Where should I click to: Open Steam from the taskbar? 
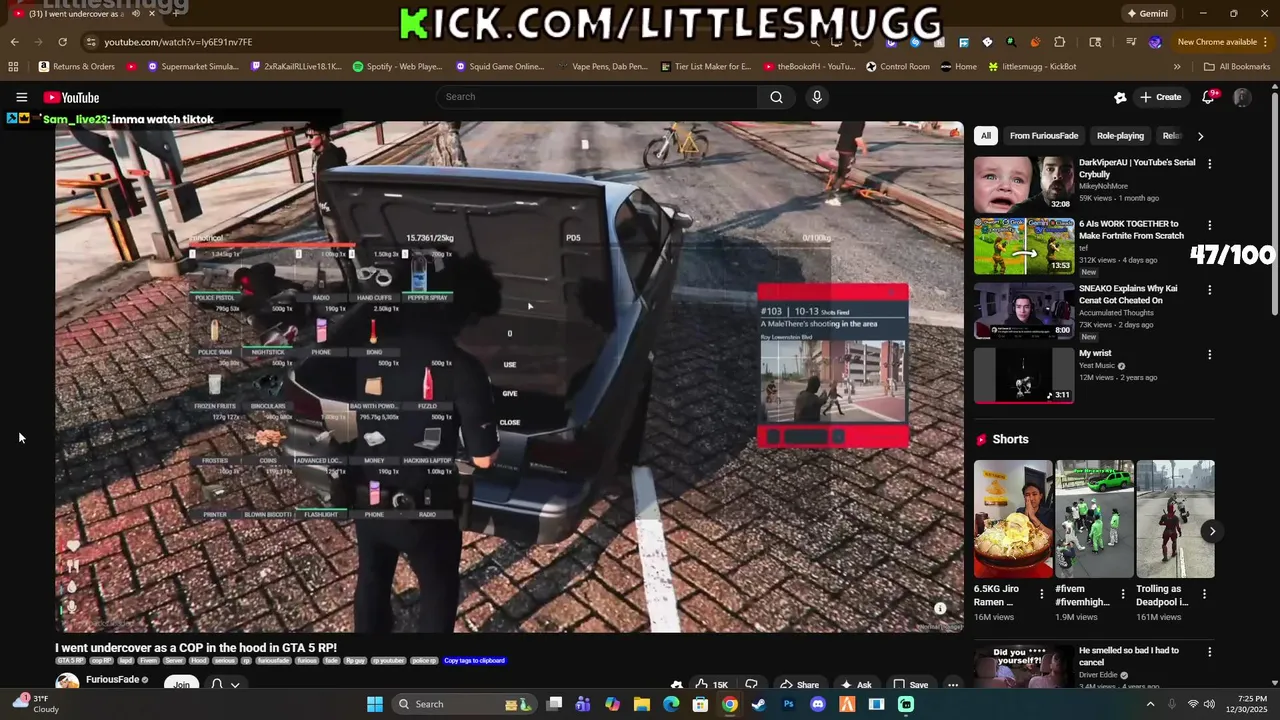tap(759, 704)
